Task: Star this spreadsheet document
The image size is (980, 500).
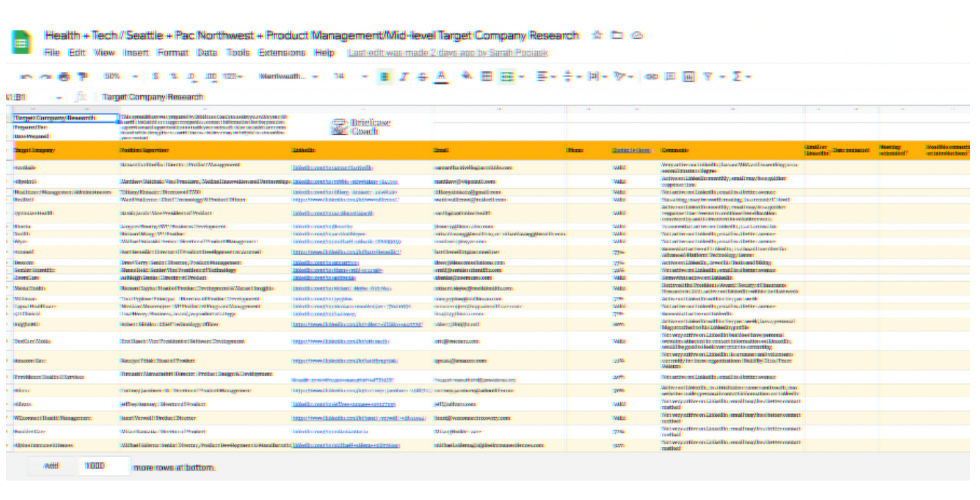Action: point(597,35)
